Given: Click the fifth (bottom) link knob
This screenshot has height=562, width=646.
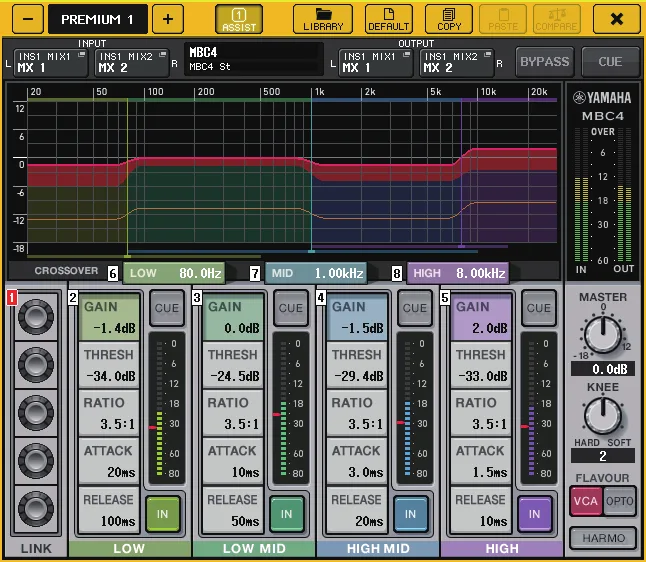Looking at the screenshot, I should (36, 508).
